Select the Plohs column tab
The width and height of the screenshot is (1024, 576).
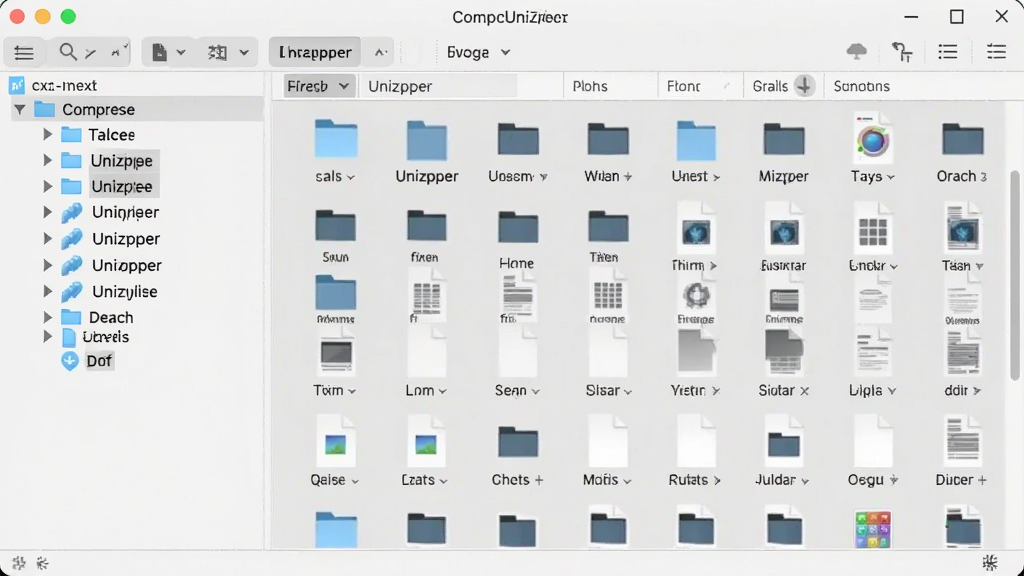pyautogui.click(x=590, y=86)
